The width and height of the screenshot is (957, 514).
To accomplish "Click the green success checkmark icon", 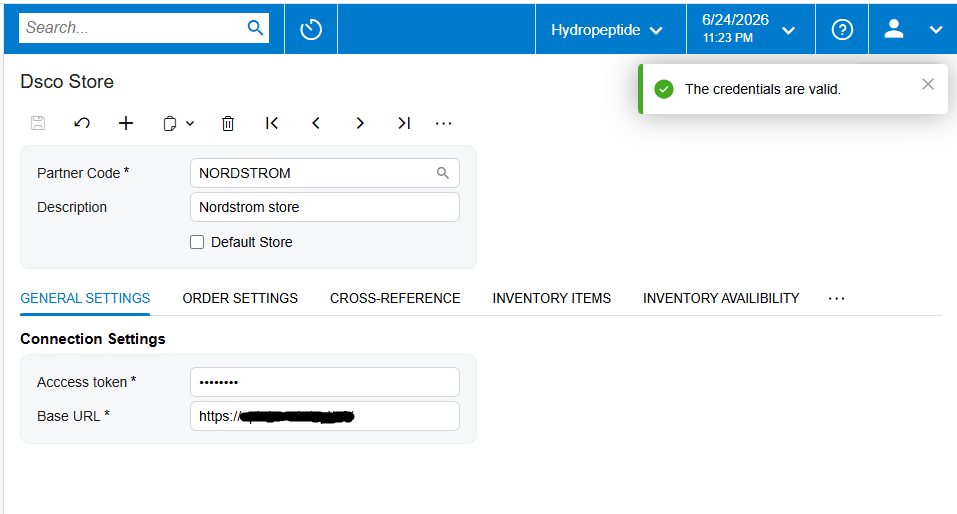I will point(663,89).
